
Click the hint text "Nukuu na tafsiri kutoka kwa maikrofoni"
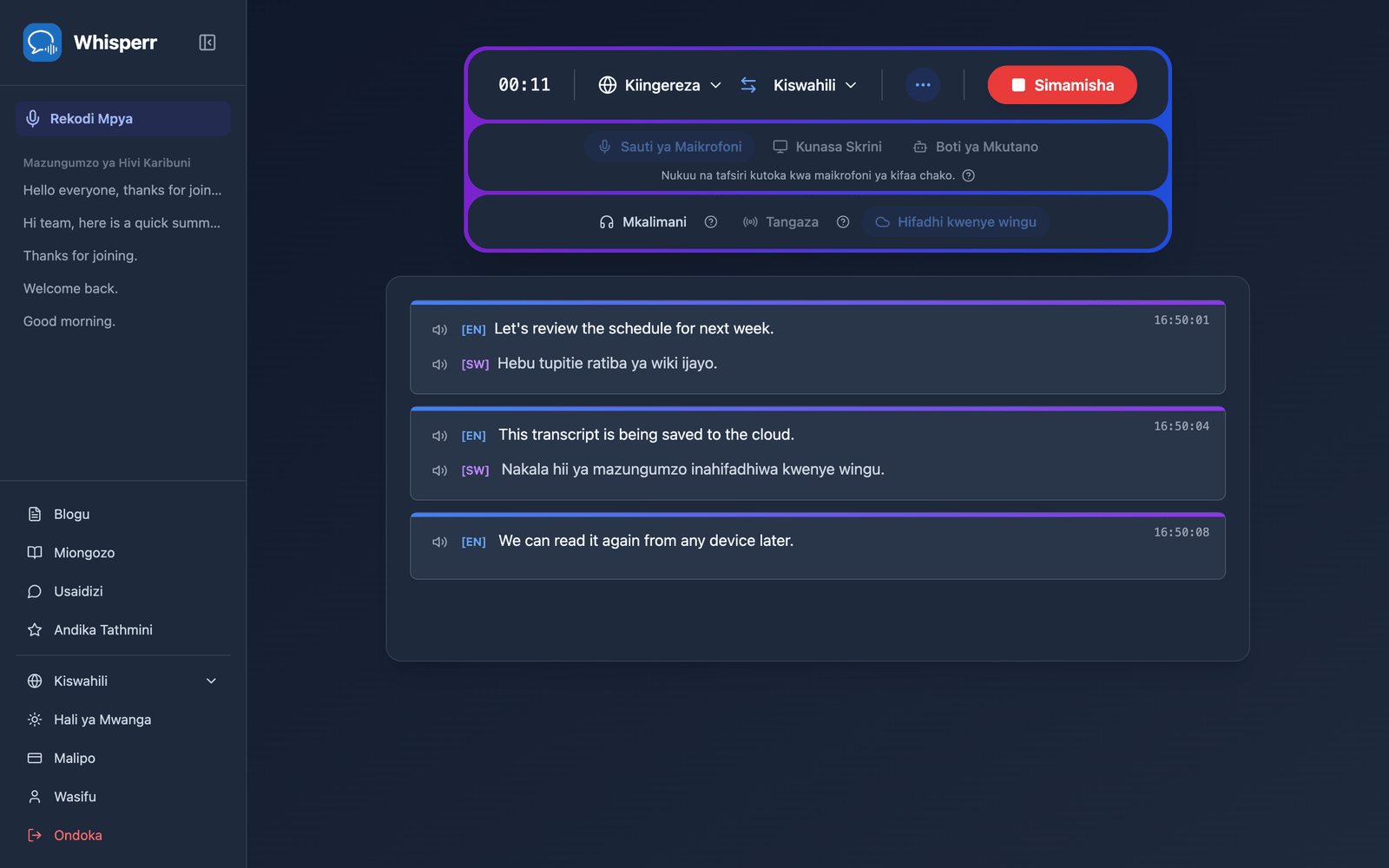click(x=807, y=175)
